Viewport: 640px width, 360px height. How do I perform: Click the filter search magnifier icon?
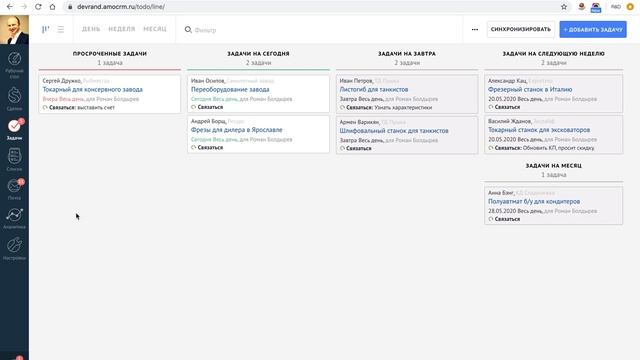click(x=188, y=29)
